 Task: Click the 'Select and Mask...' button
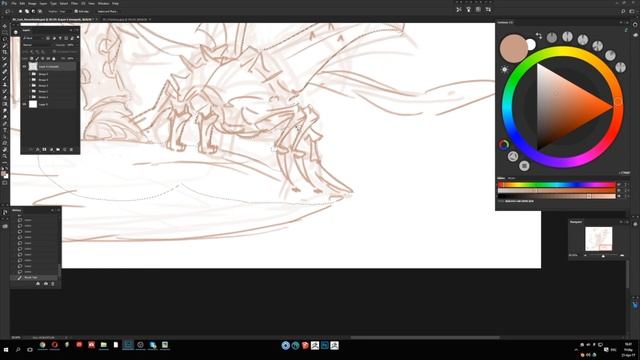[x=107, y=11]
